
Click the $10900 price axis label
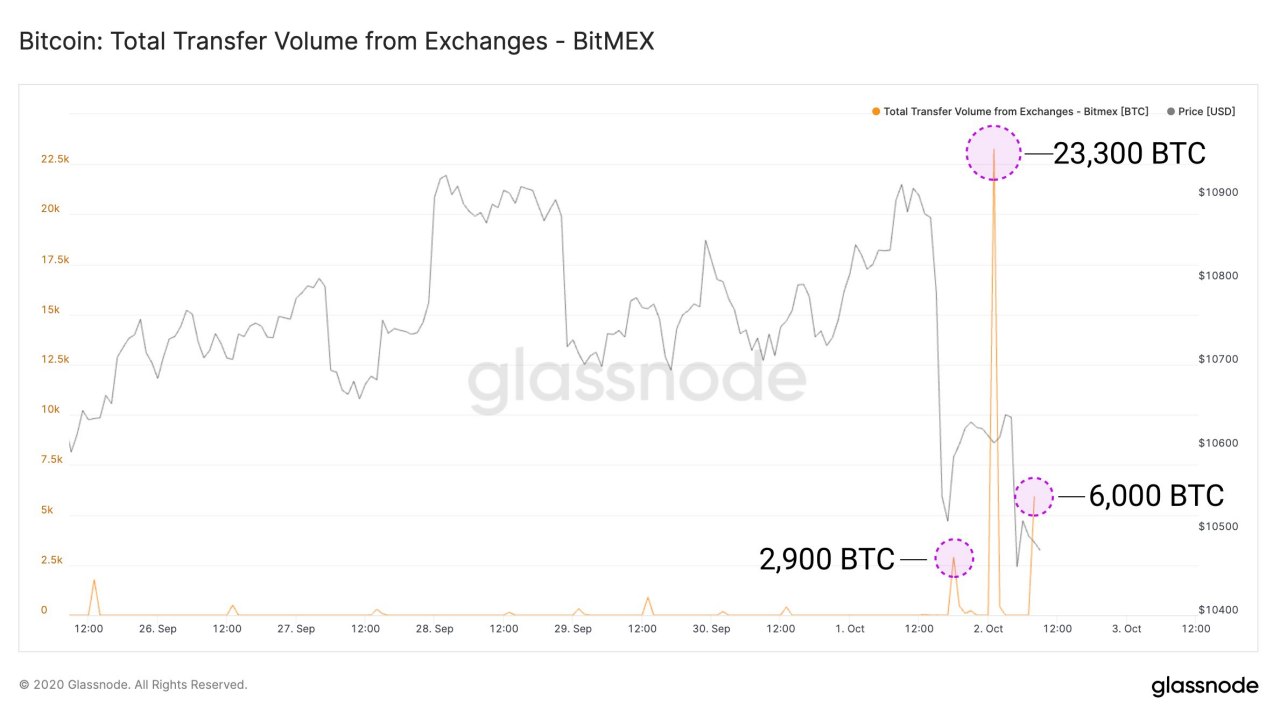[1218, 192]
